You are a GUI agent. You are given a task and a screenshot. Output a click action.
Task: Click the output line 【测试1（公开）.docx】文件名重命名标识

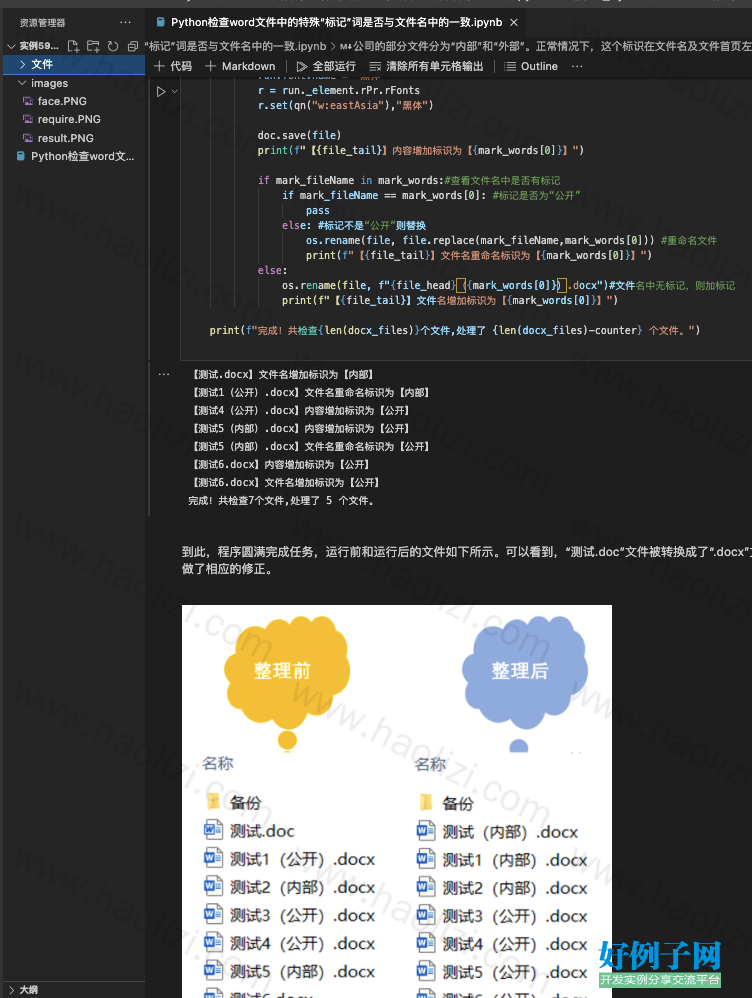click(310, 393)
